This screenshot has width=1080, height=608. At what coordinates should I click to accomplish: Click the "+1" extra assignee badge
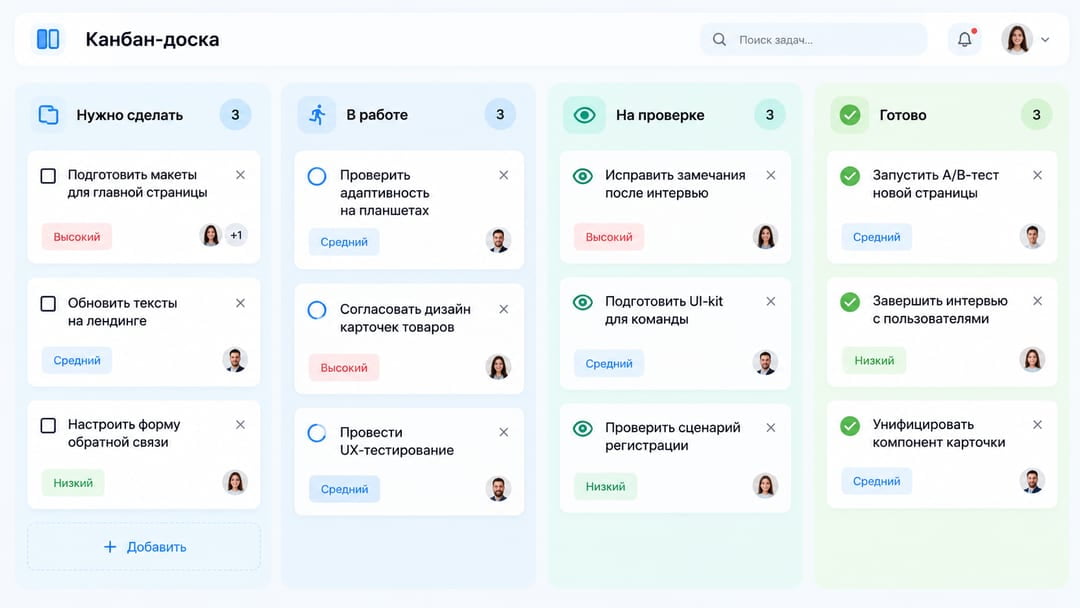coord(236,235)
